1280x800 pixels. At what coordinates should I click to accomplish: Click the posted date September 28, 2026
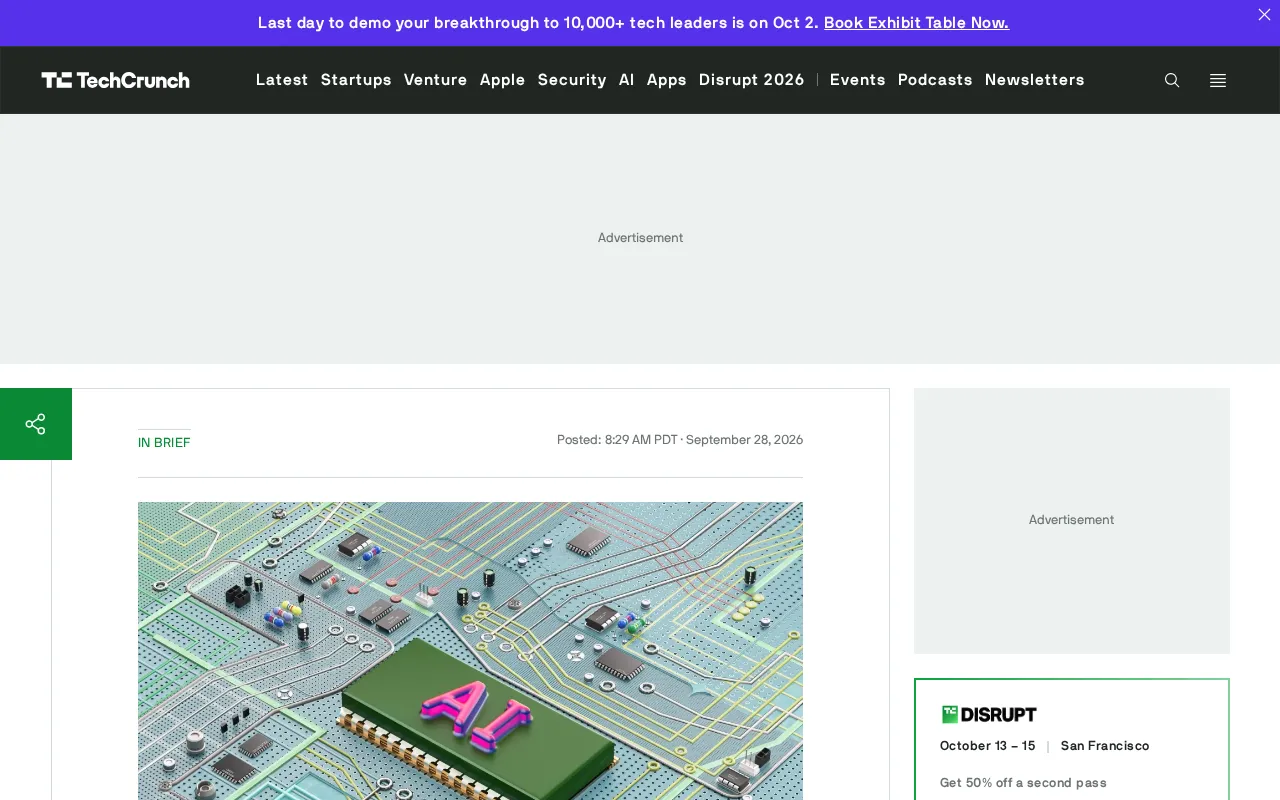click(x=744, y=440)
